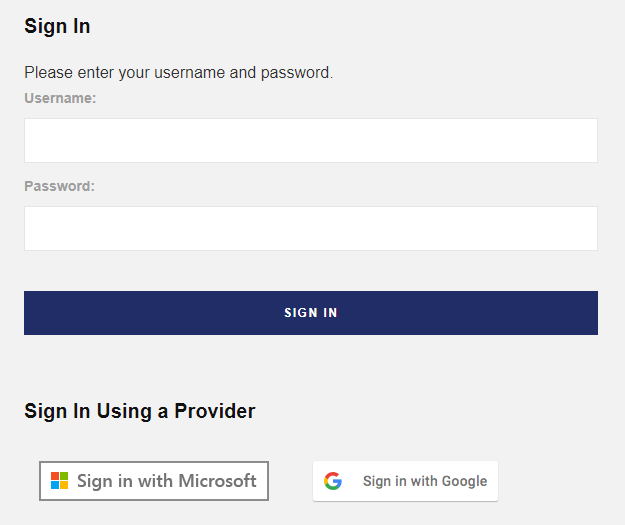The image size is (625, 525).
Task: Click the Microsoft logo icon
Action: click(59, 481)
